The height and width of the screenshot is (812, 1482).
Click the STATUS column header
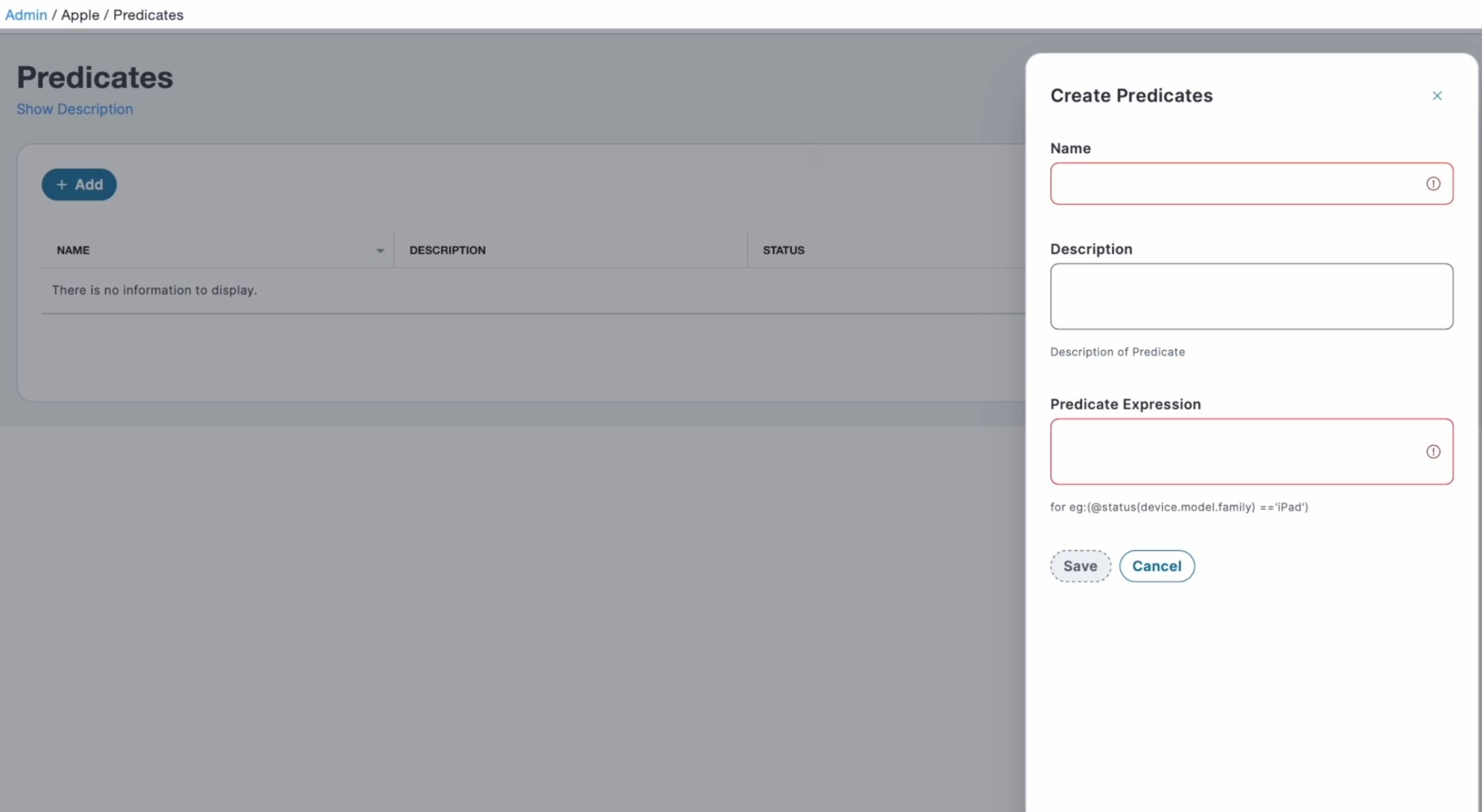coord(783,250)
